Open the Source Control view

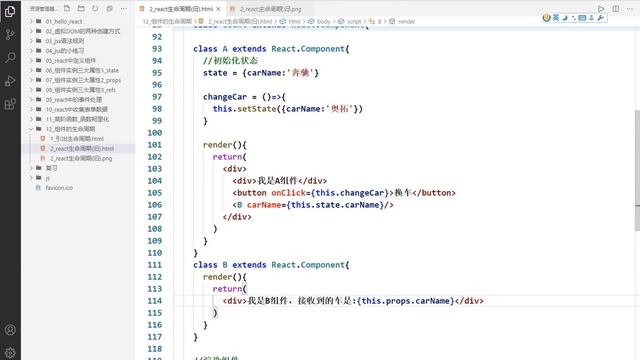10,34
